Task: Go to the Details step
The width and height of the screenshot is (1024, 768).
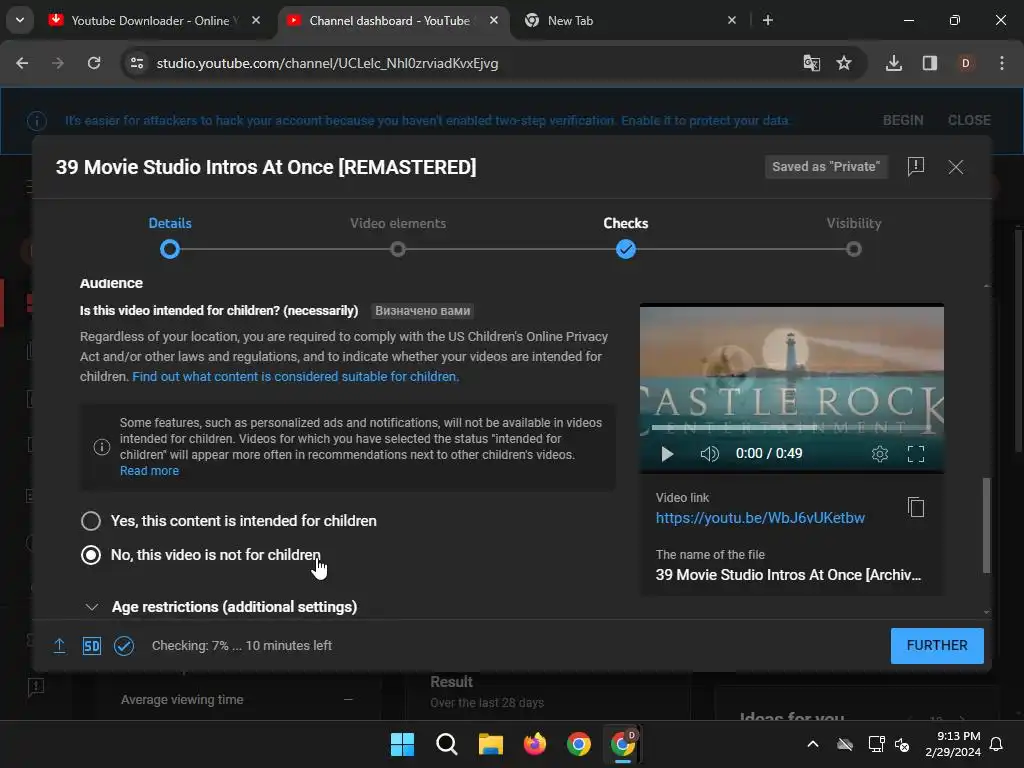Action: click(170, 223)
